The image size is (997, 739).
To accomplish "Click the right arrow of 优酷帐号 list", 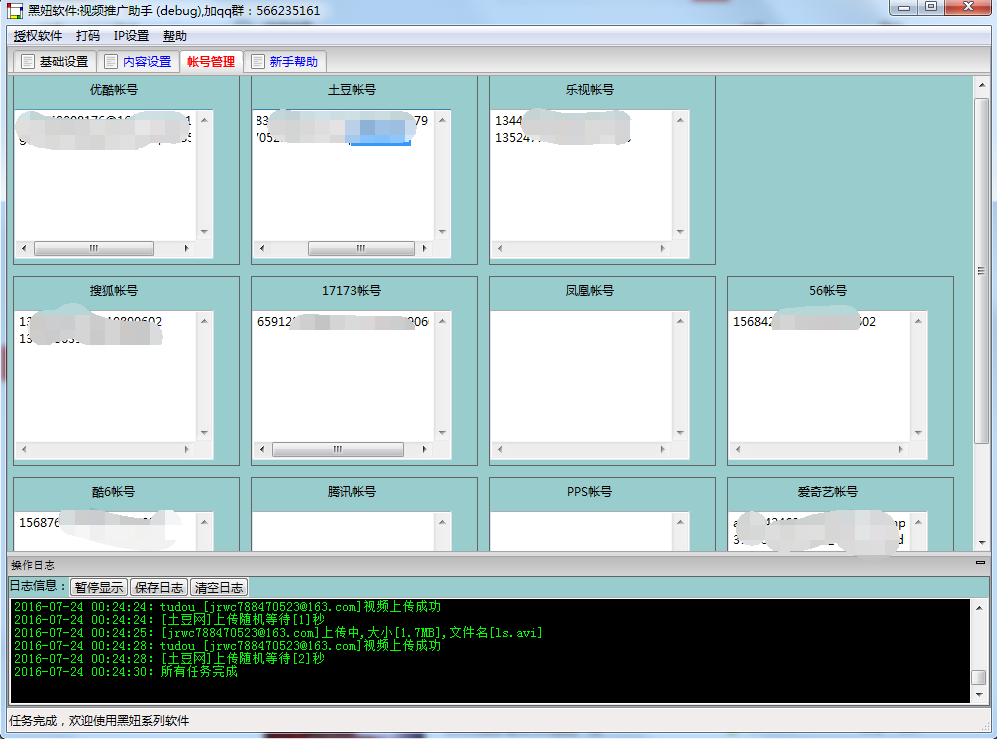I will coord(186,249).
